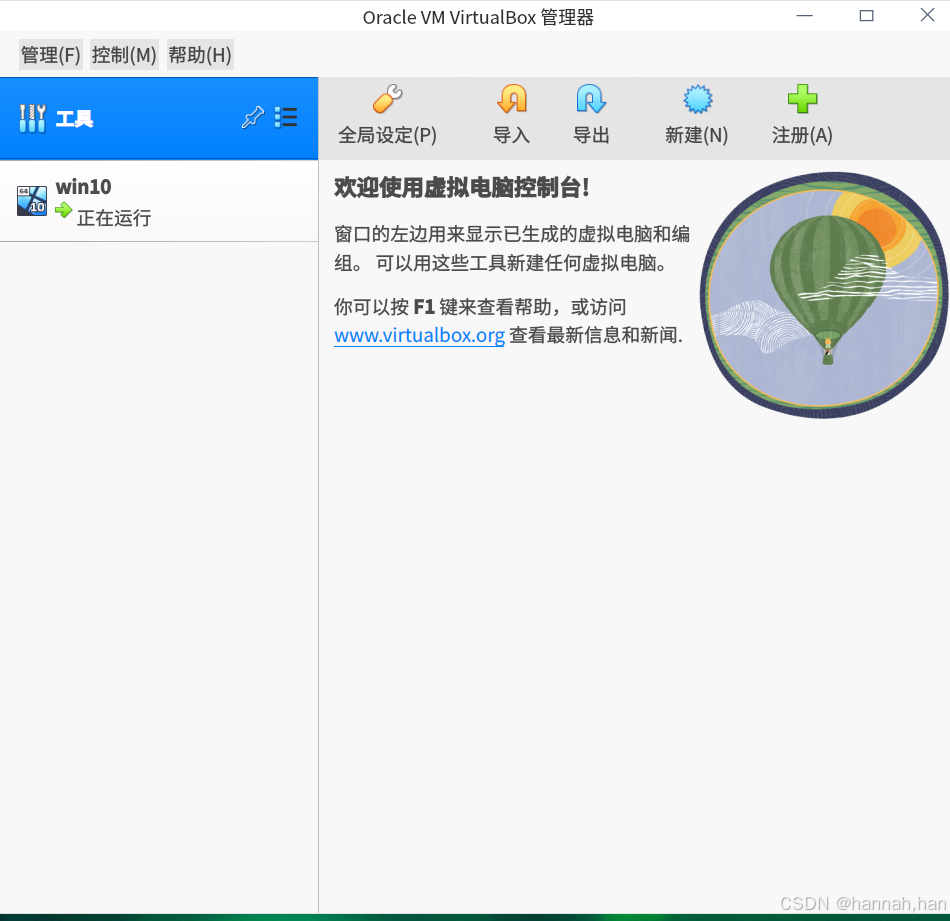Click the hot air balloon illustration
The height and width of the screenshot is (921, 950).
point(824,295)
